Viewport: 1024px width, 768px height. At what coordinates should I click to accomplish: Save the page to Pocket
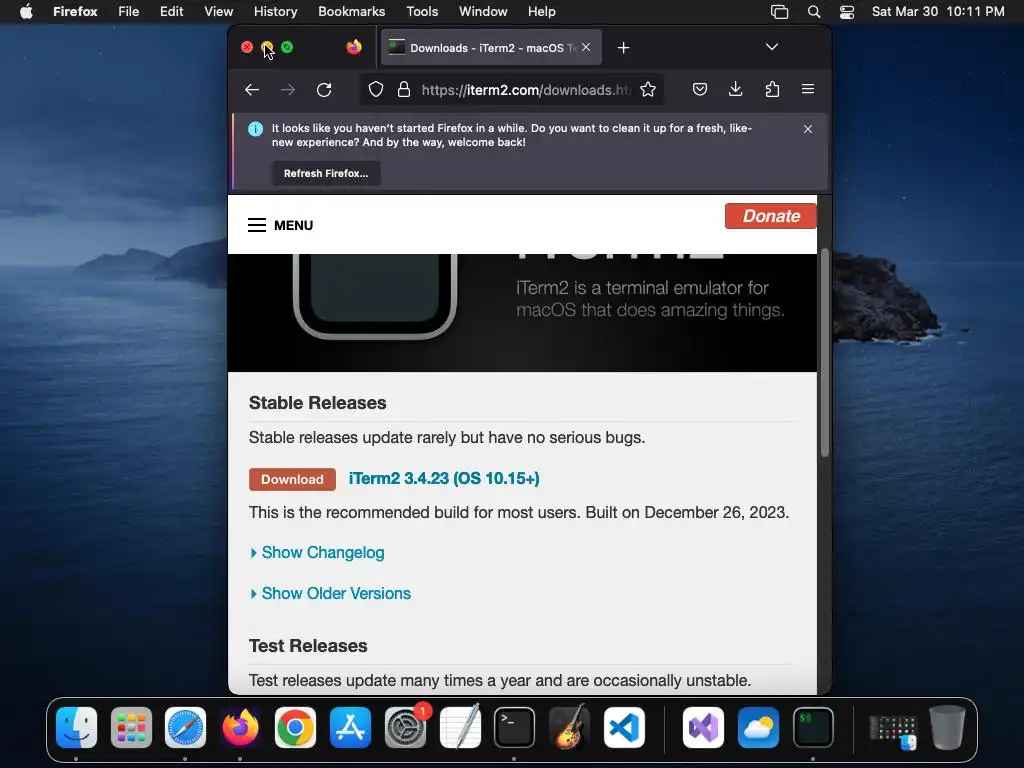699,89
